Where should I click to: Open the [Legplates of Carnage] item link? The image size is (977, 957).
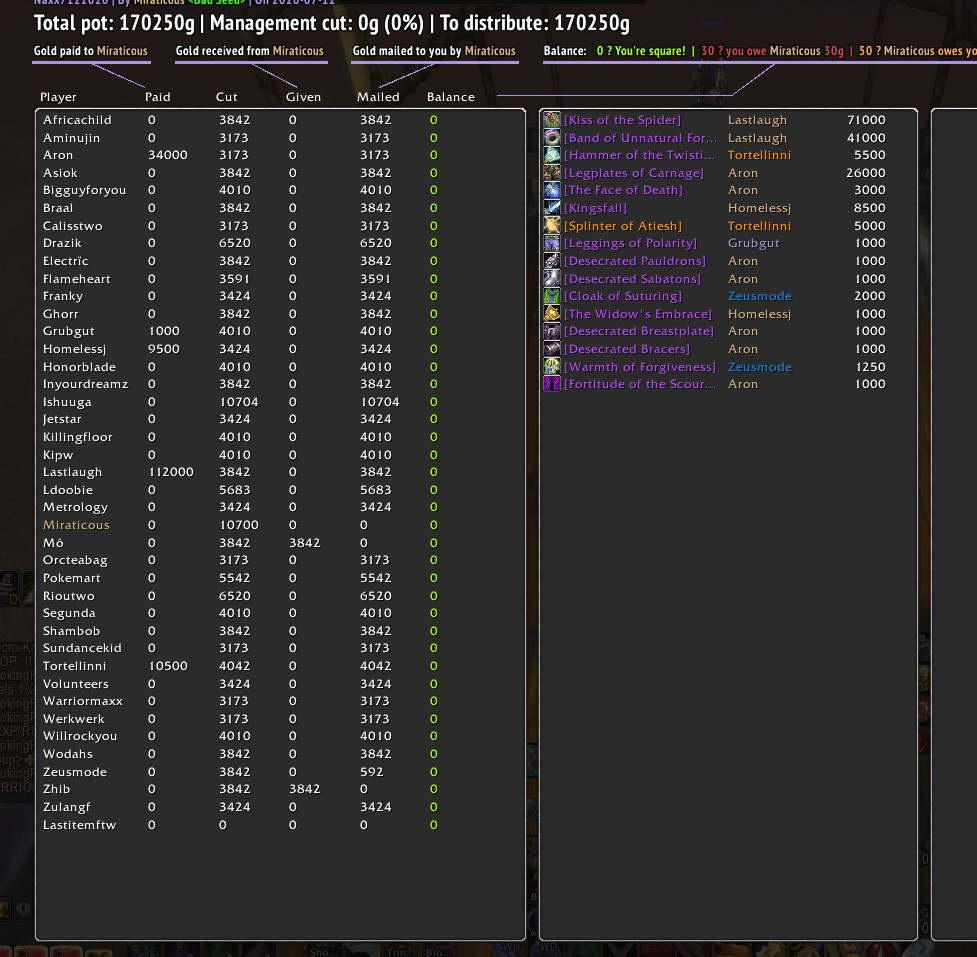pyautogui.click(x=634, y=173)
